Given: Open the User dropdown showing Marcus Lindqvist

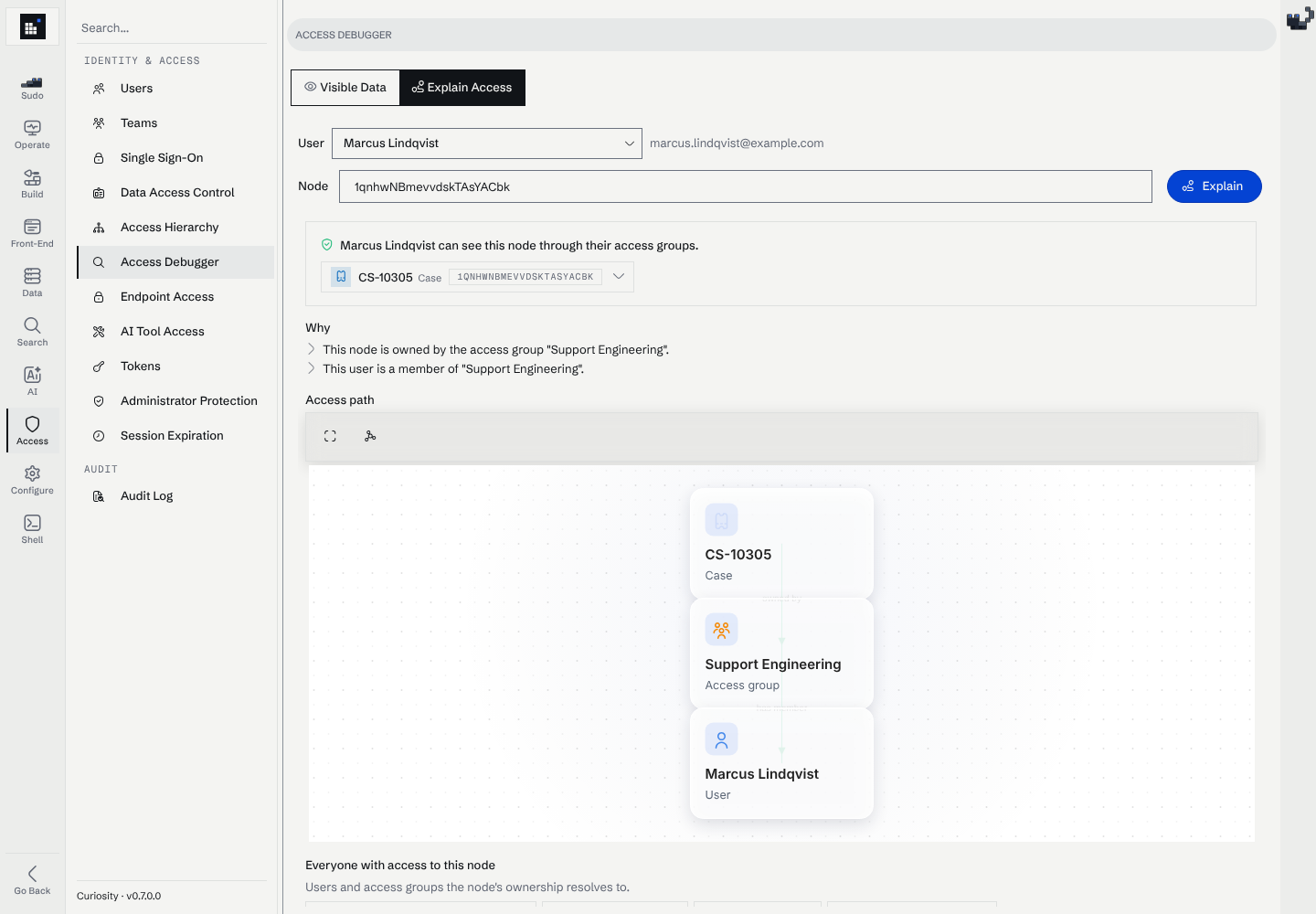Looking at the screenshot, I should pos(487,143).
